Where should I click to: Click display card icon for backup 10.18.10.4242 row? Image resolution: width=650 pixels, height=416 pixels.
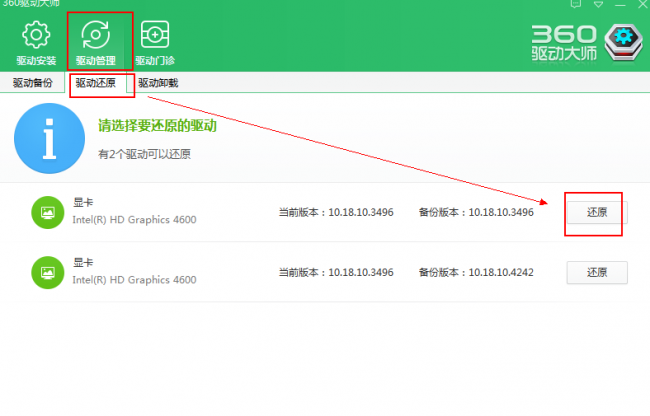(48, 273)
